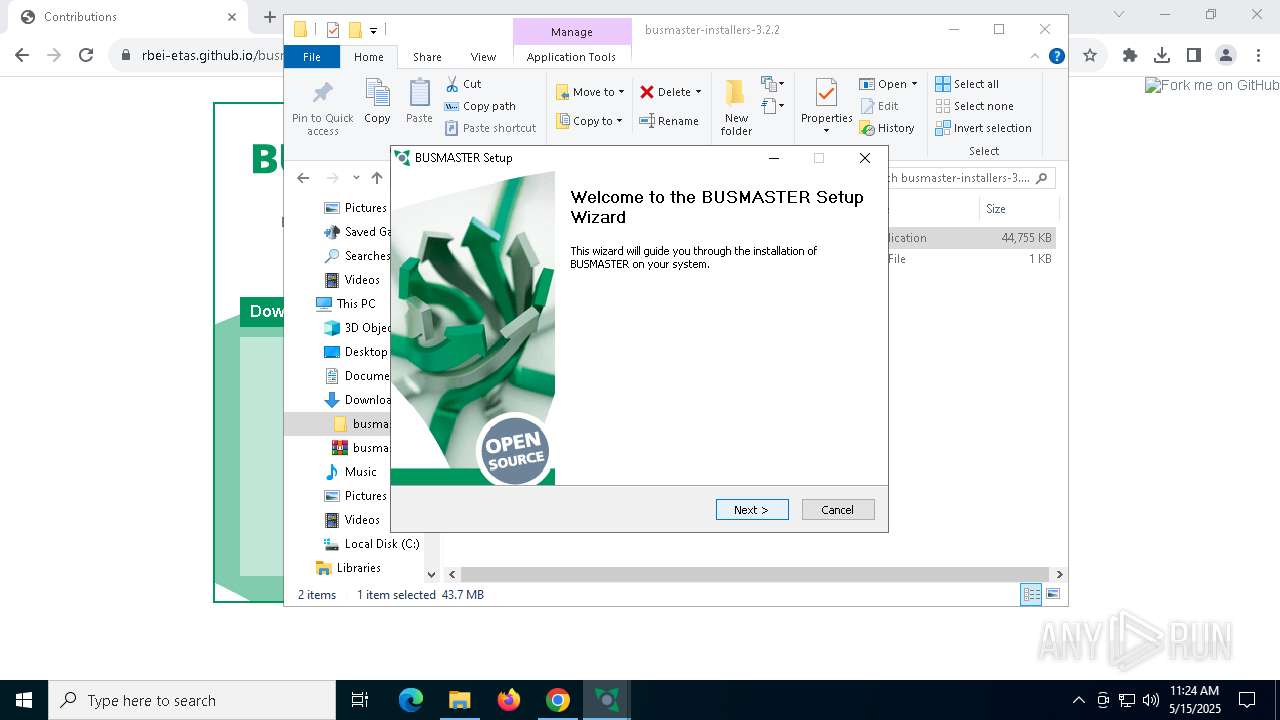The width and height of the screenshot is (1280, 720).
Task: Open Microsoft Edge from taskbar
Action: 411,700
